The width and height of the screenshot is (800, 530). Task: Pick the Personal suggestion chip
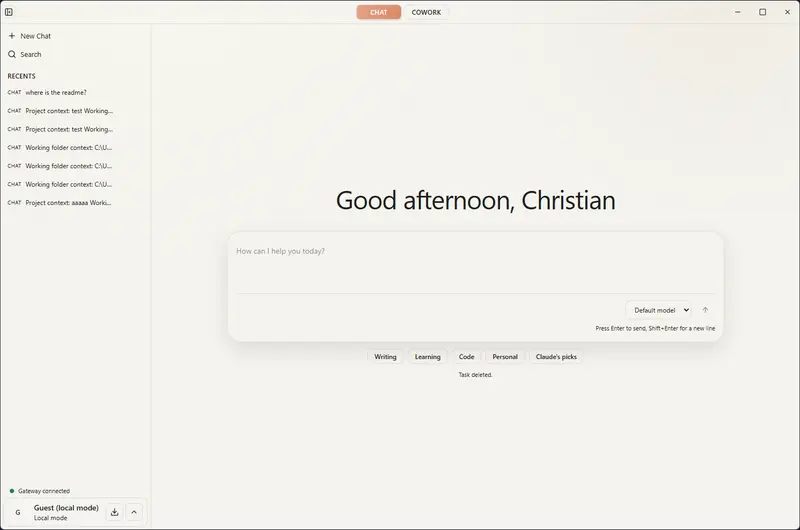505,357
